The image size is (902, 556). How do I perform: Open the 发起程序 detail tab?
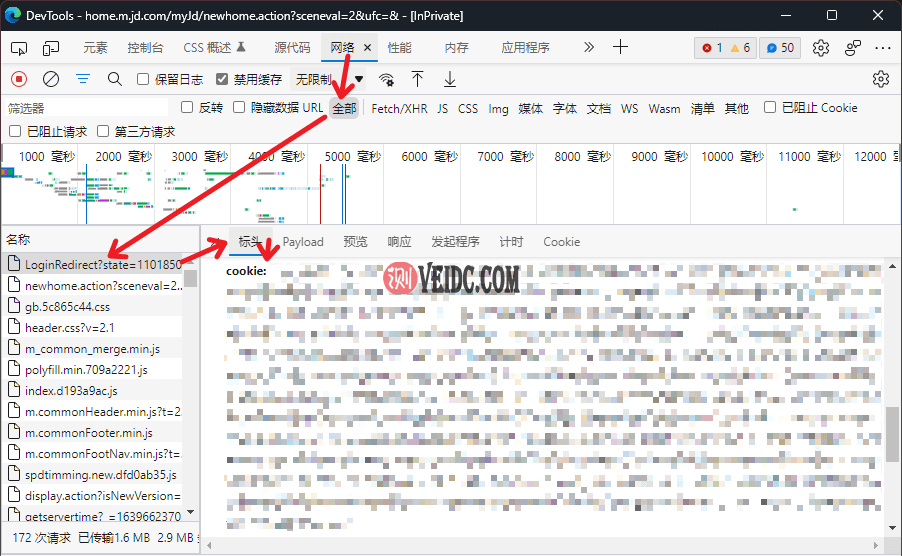click(x=456, y=241)
